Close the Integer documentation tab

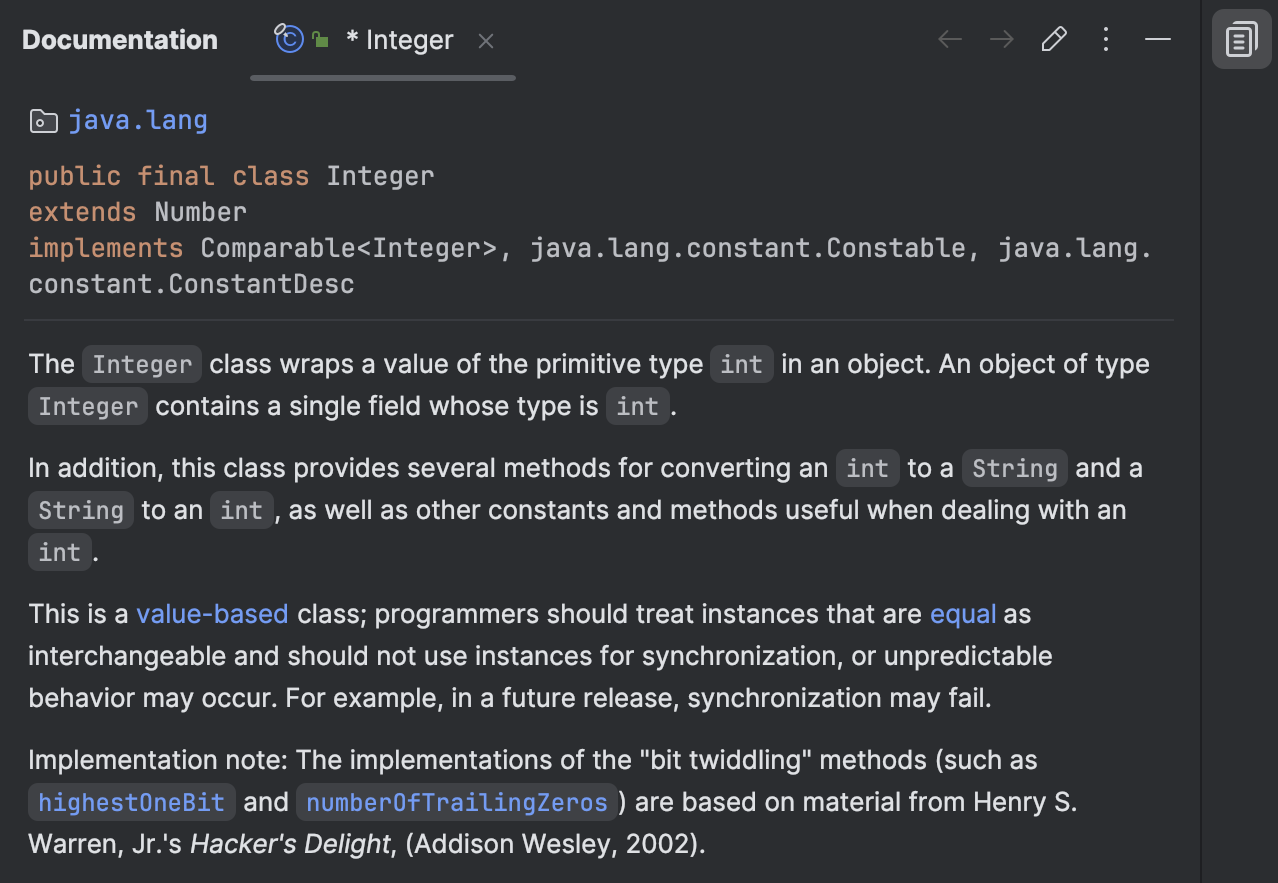coord(485,40)
